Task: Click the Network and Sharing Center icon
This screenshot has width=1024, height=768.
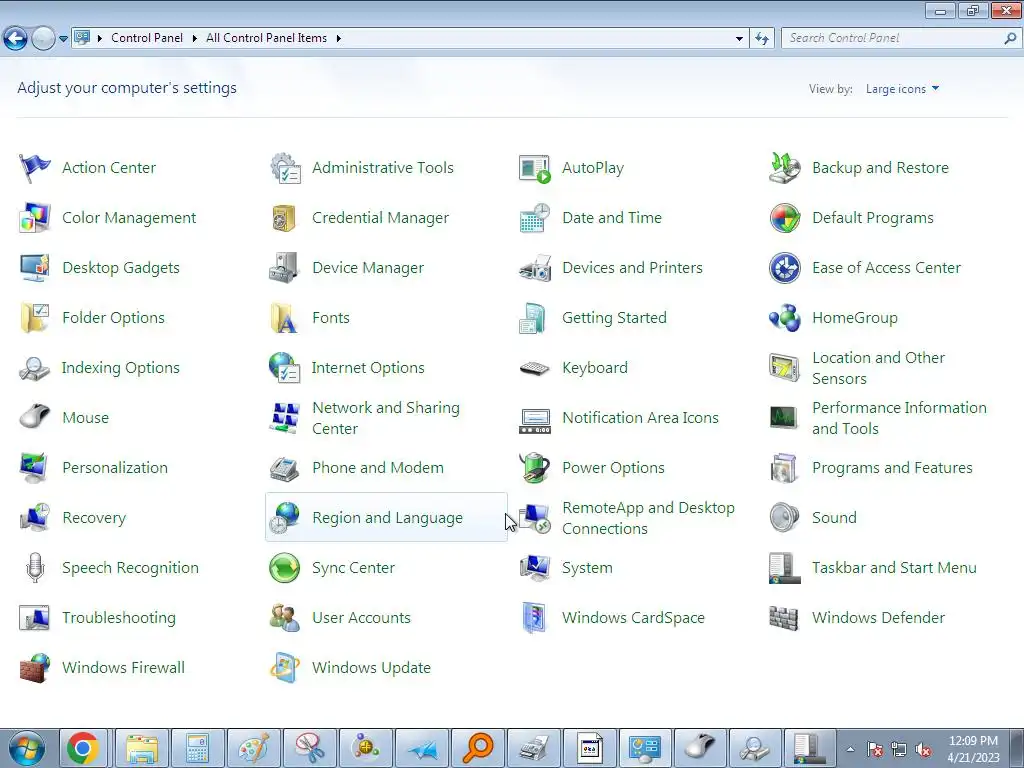Action: (x=285, y=418)
